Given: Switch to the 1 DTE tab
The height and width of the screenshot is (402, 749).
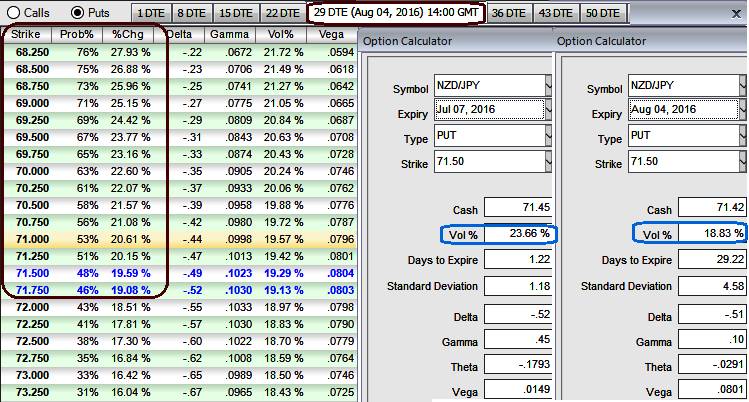Looking at the screenshot, I should pos(149,13).
